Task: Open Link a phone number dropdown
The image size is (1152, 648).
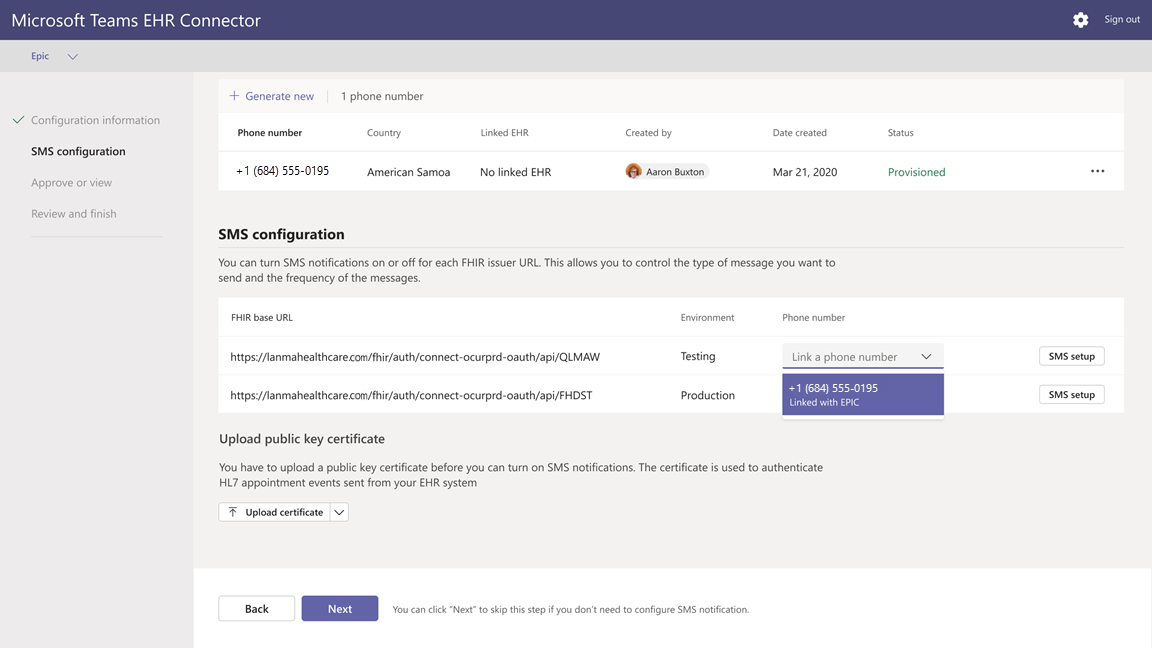Action: point(863,356)
